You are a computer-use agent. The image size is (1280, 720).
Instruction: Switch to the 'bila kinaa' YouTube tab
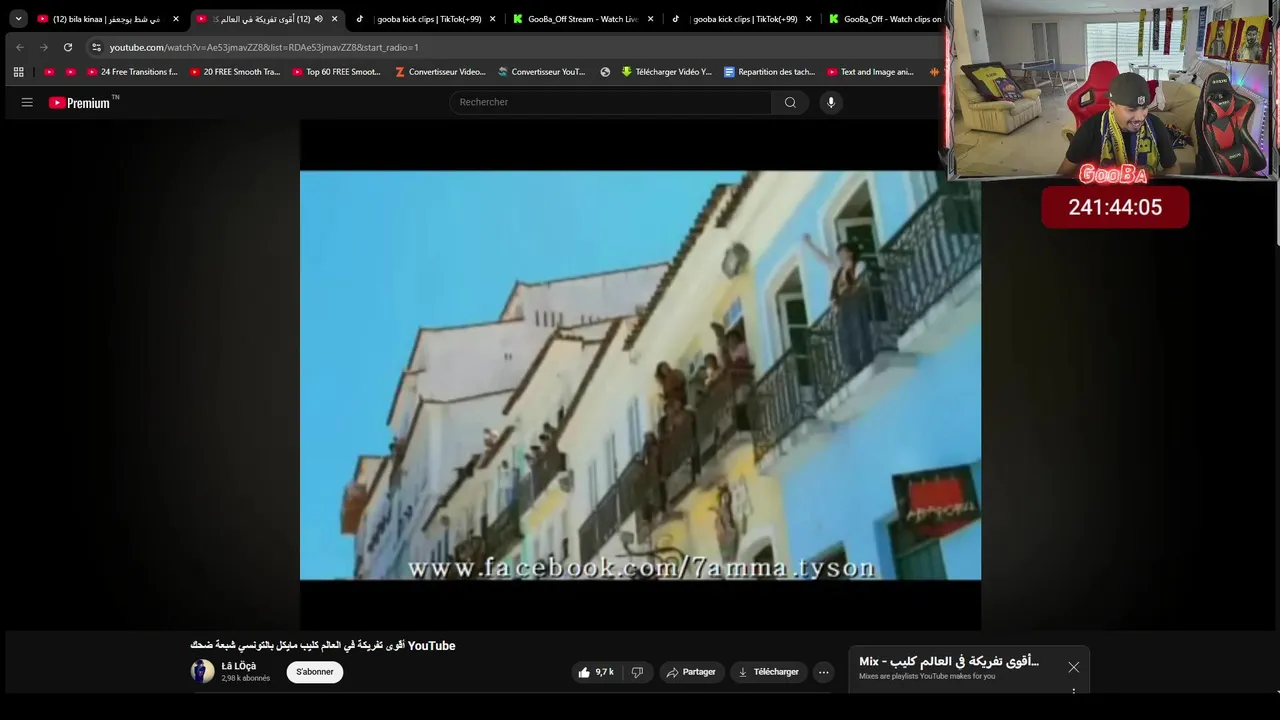(106, 19)
